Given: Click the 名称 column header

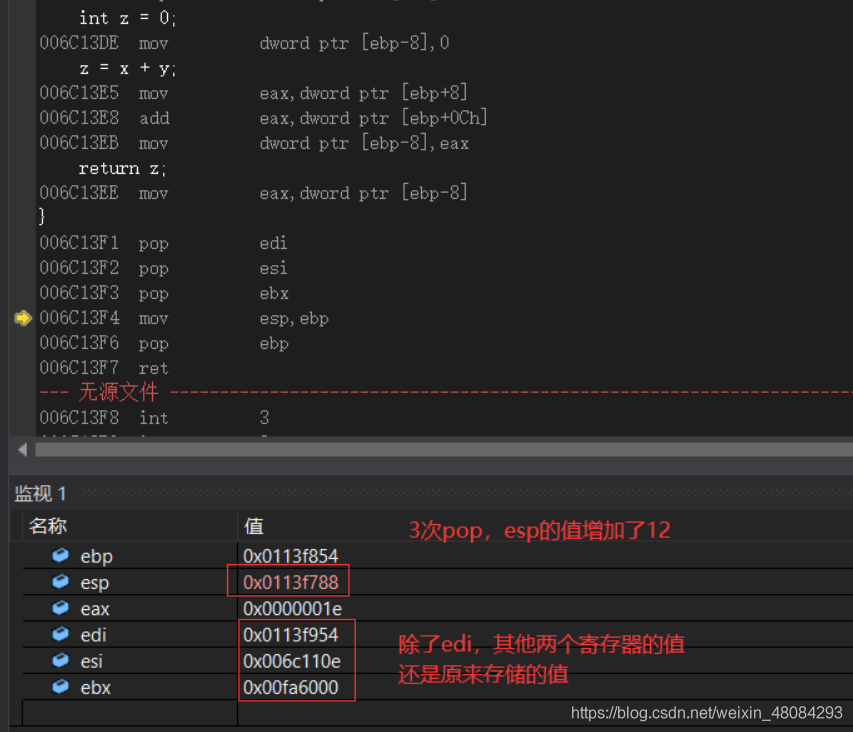Looking at the screenshot, I should [48, 526].
